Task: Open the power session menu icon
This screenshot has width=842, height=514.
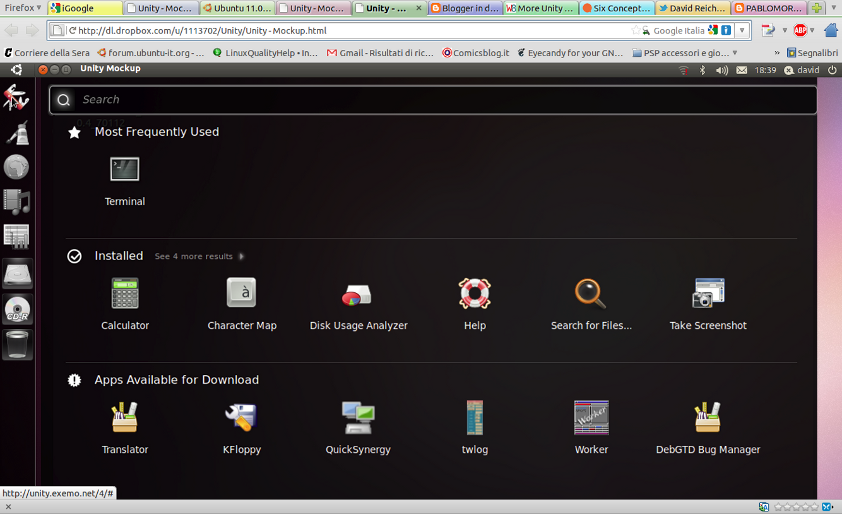Action: coord(832,70)
